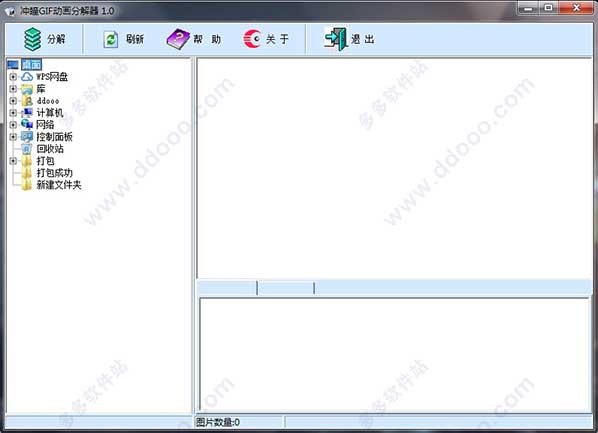Viewport: 598px width, 433px height.
Task: Select the 桌面 root tree item
Action: click(x=31, y=64)
